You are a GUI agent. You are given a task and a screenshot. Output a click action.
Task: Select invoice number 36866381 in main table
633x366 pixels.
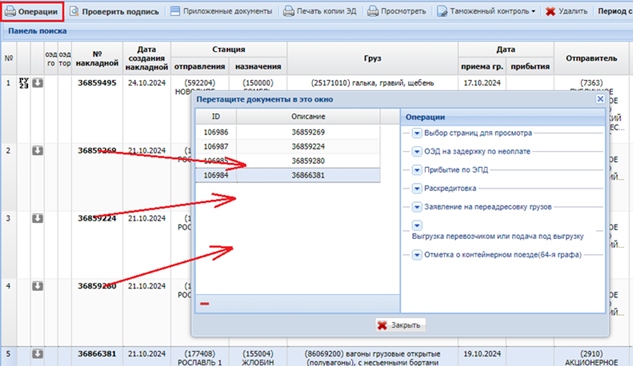(x=97, y=354)
